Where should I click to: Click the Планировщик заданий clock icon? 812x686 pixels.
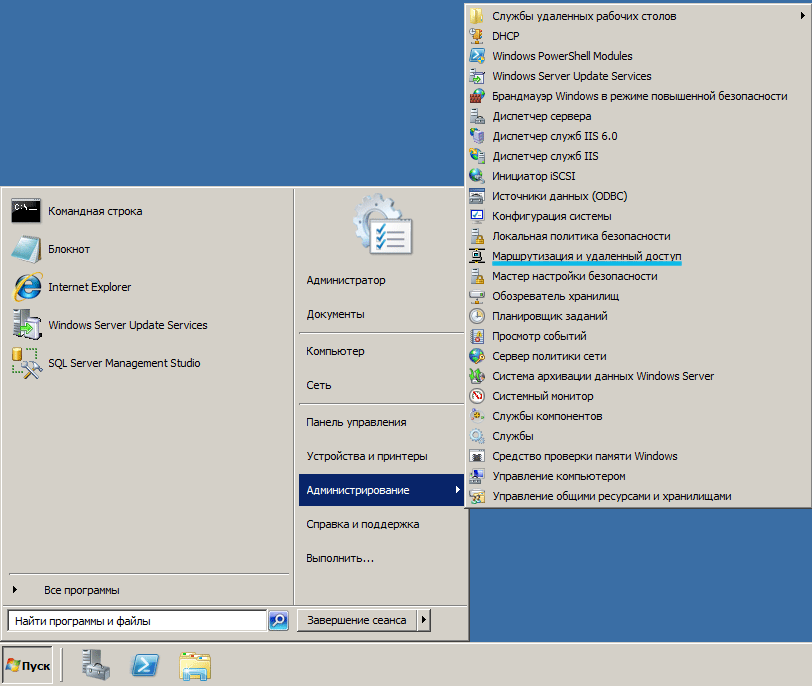coord(477,316)
